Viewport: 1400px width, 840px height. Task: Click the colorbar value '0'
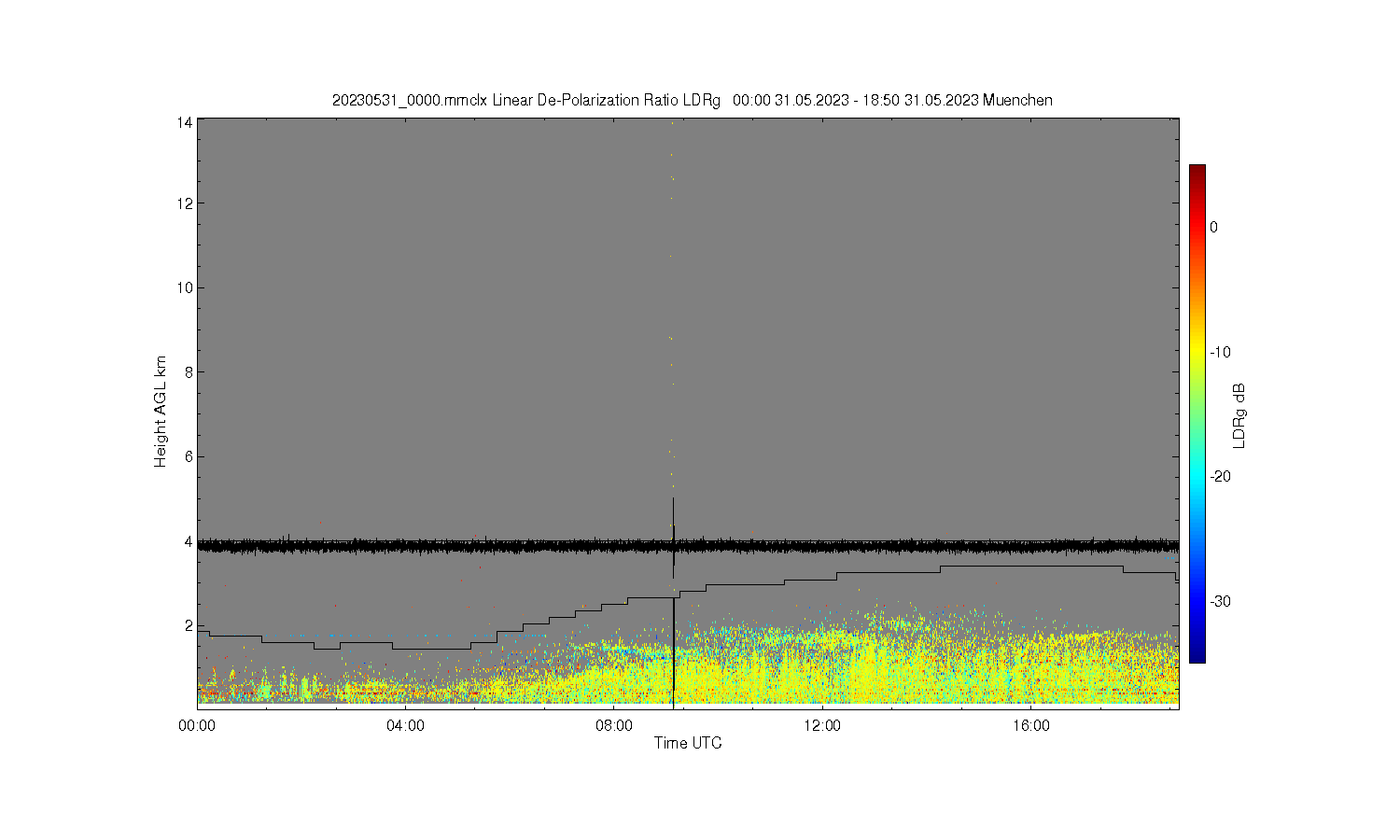coord(1213,227)
